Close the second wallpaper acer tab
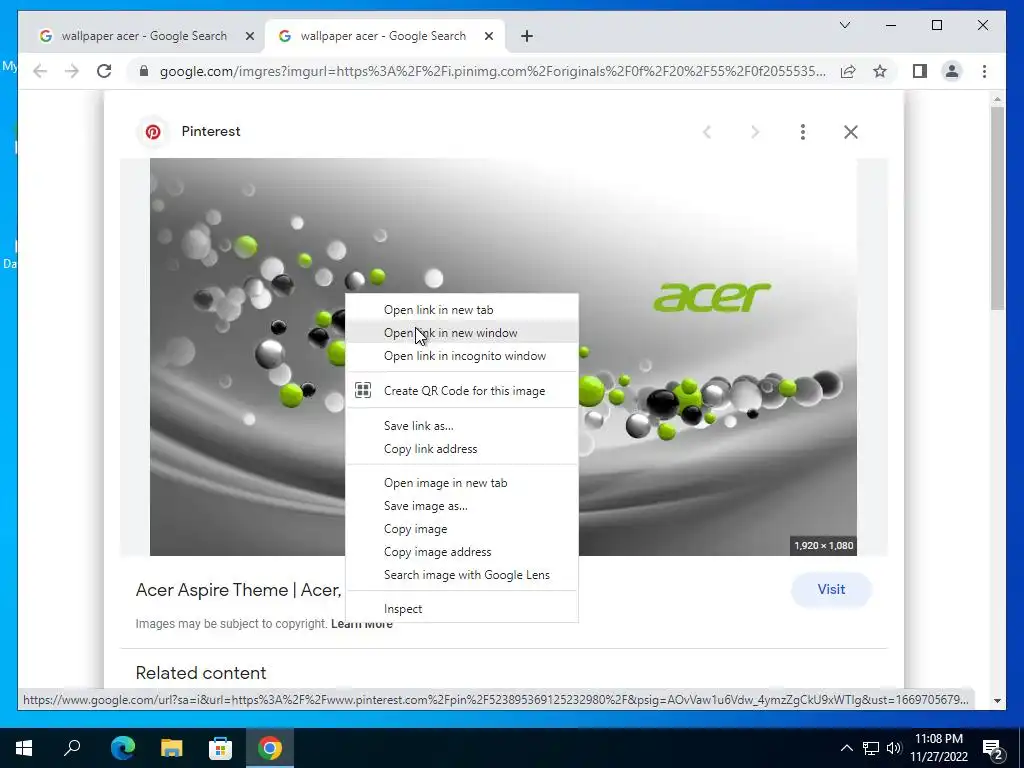1024x768 pixels. [x=488, y=37]
